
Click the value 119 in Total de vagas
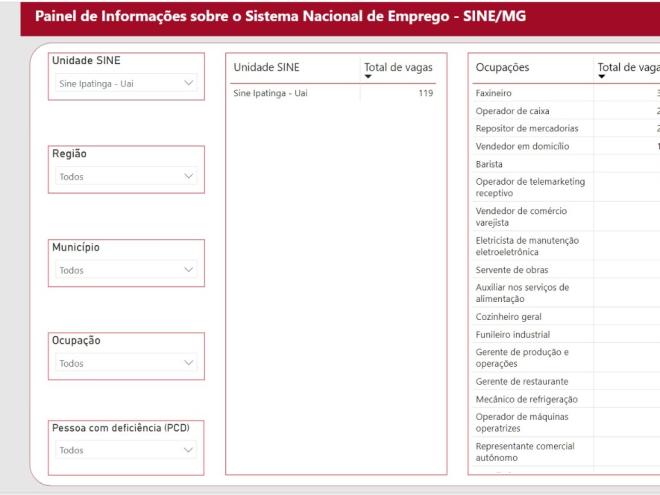pyautogui.click(x=426, y=93)
